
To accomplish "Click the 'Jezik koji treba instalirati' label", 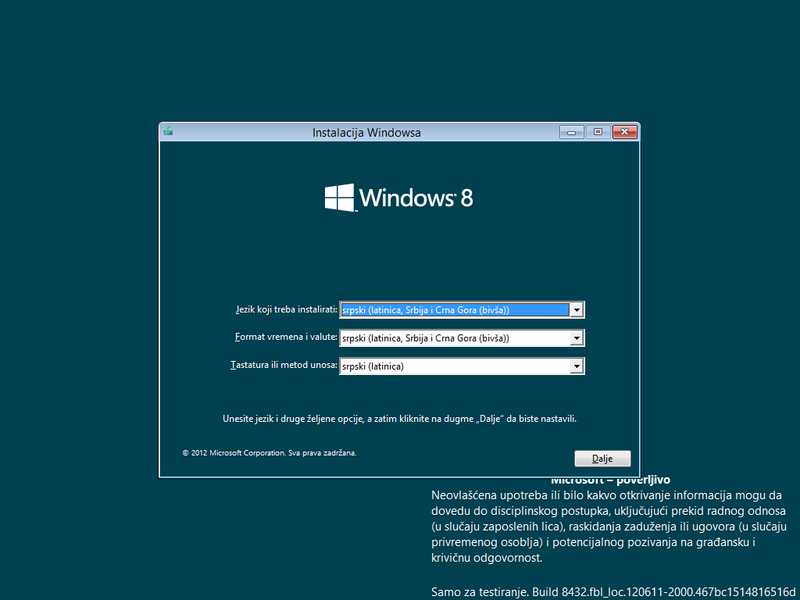I will (286, 309).
